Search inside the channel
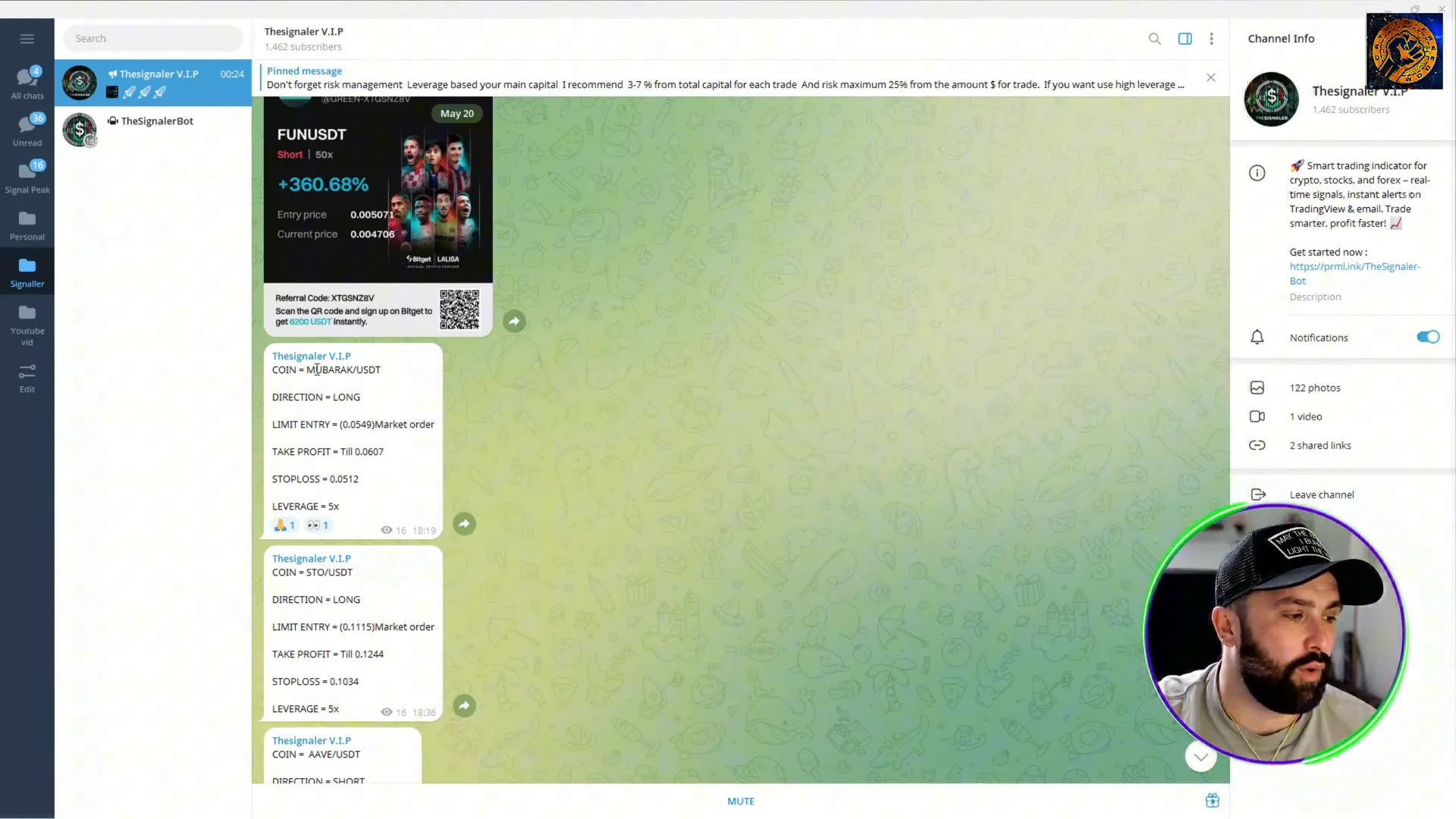 coord(1154,39)
